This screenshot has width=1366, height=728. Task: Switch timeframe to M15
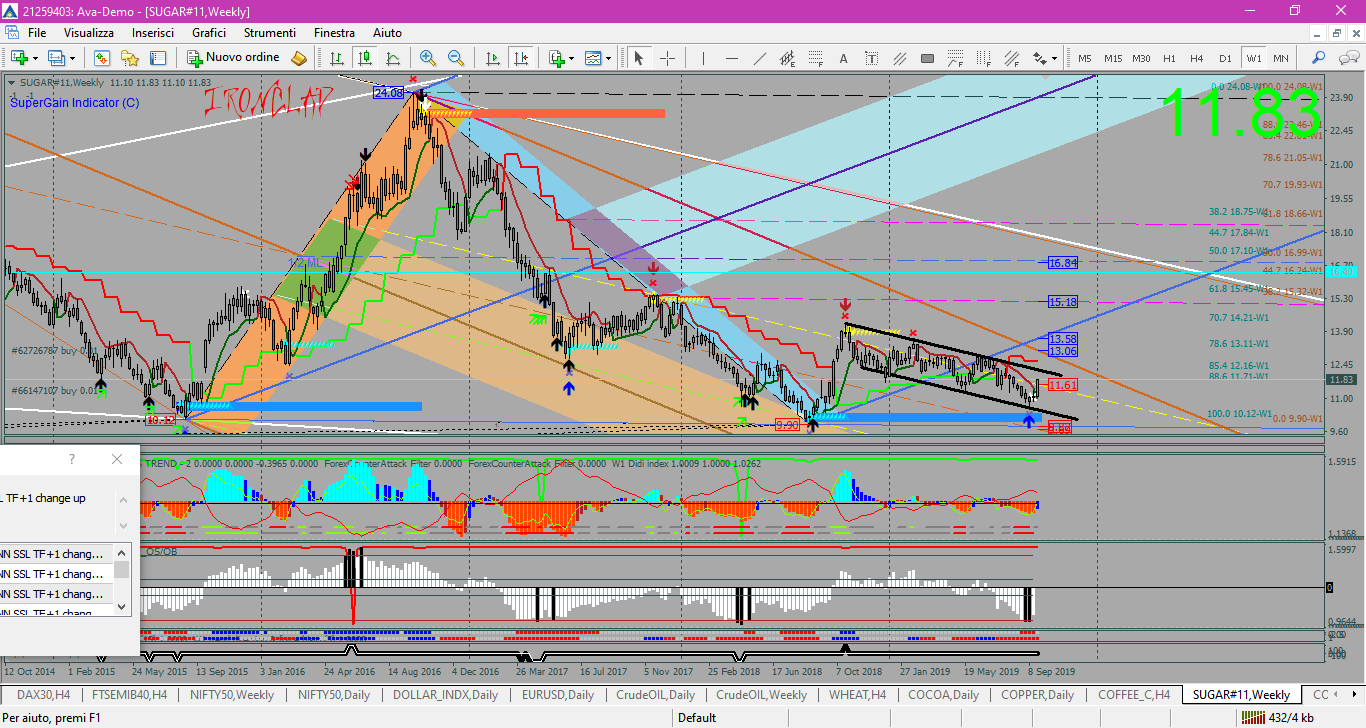[1113, 58]
